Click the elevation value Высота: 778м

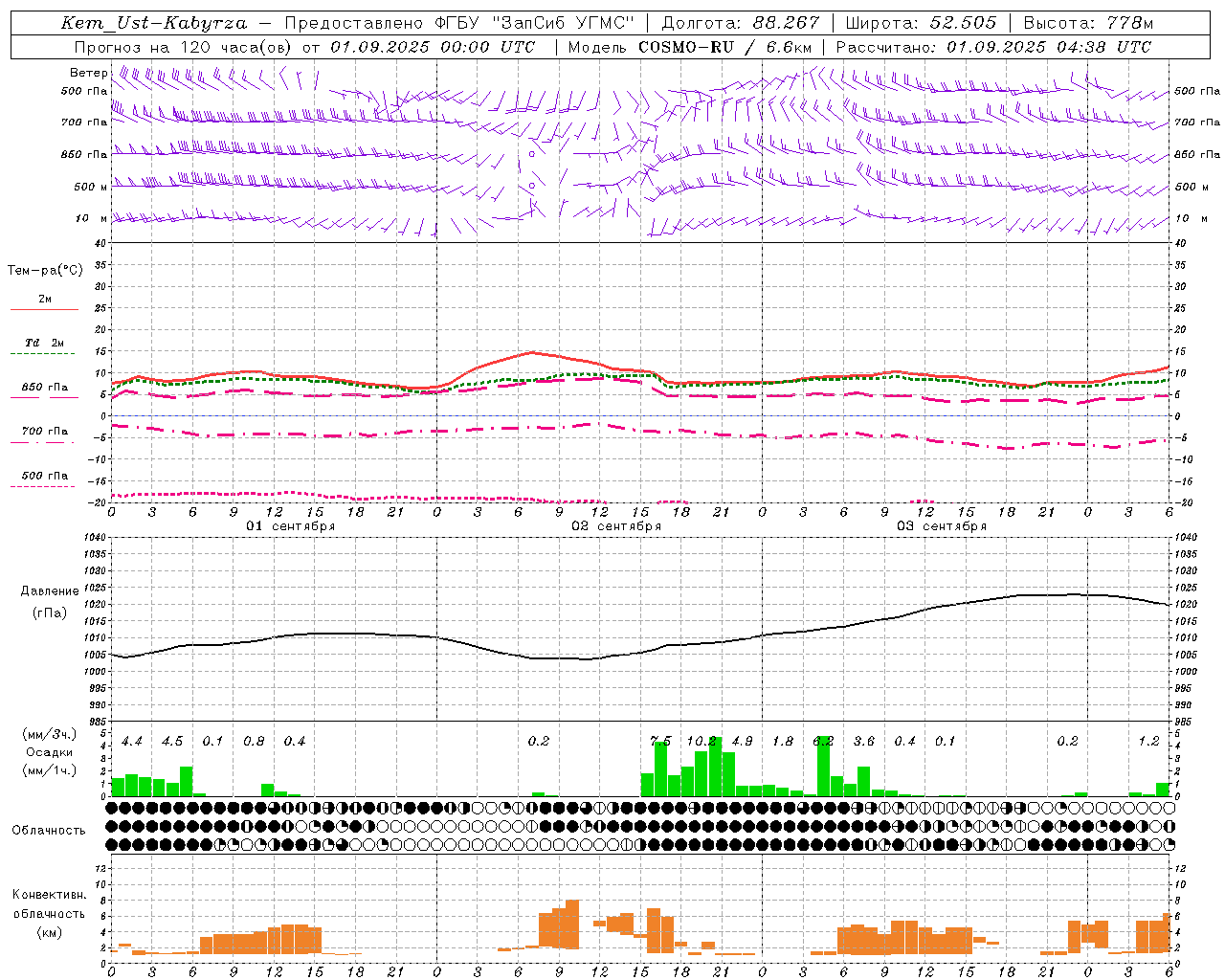click(1088, 23)
